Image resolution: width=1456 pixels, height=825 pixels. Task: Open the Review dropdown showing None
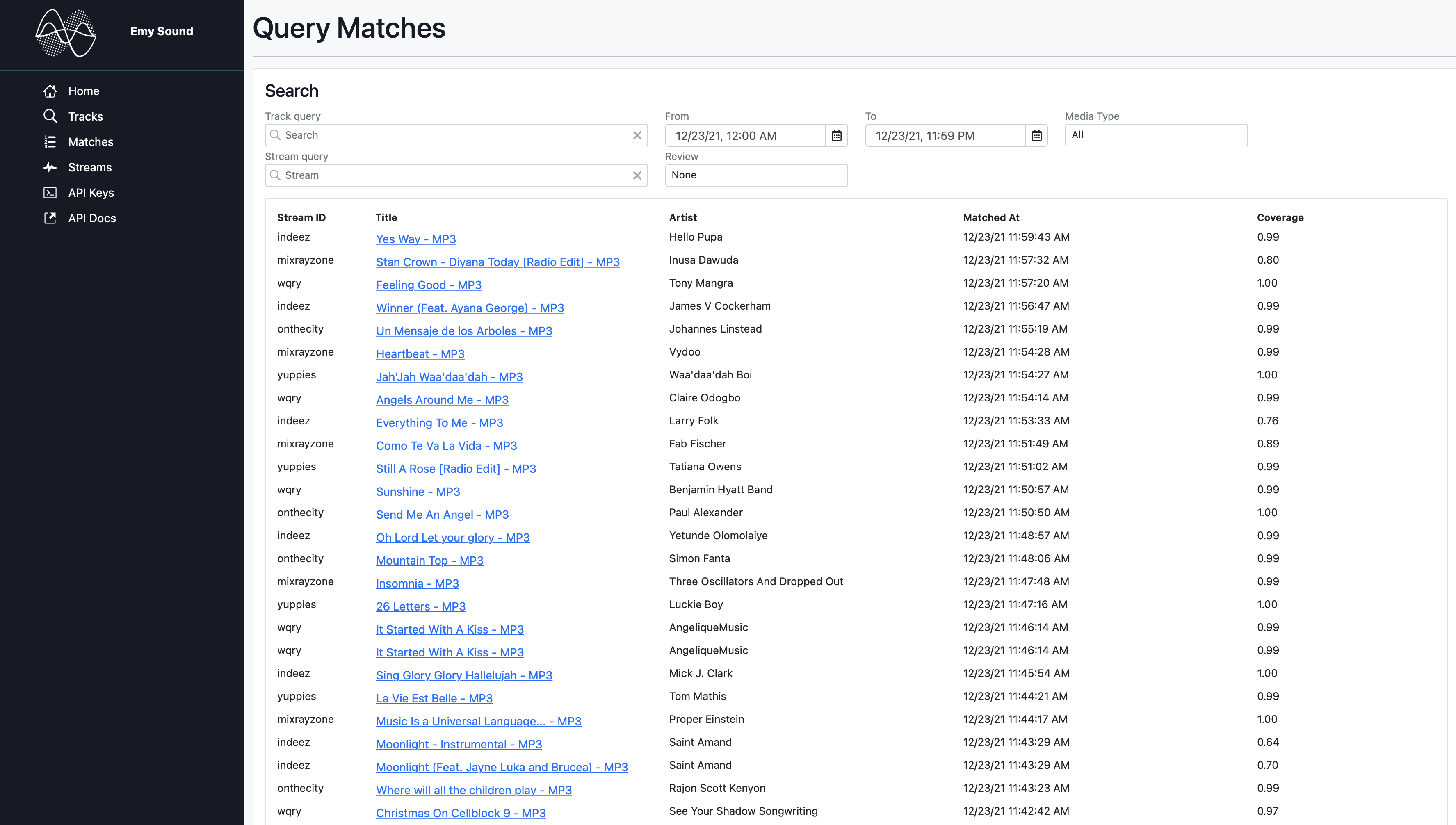[x=756, y=175]
